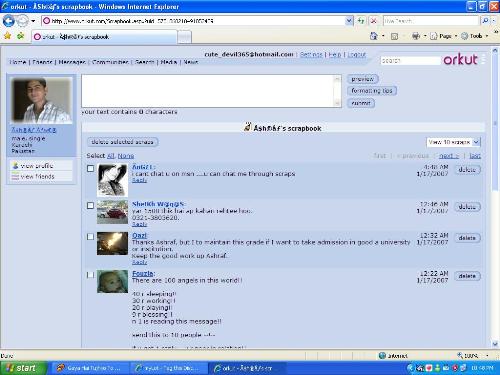The width and height of the screenshot is (500, 375).
Task: Click the next > pagination link
Action: coord(449,156)
